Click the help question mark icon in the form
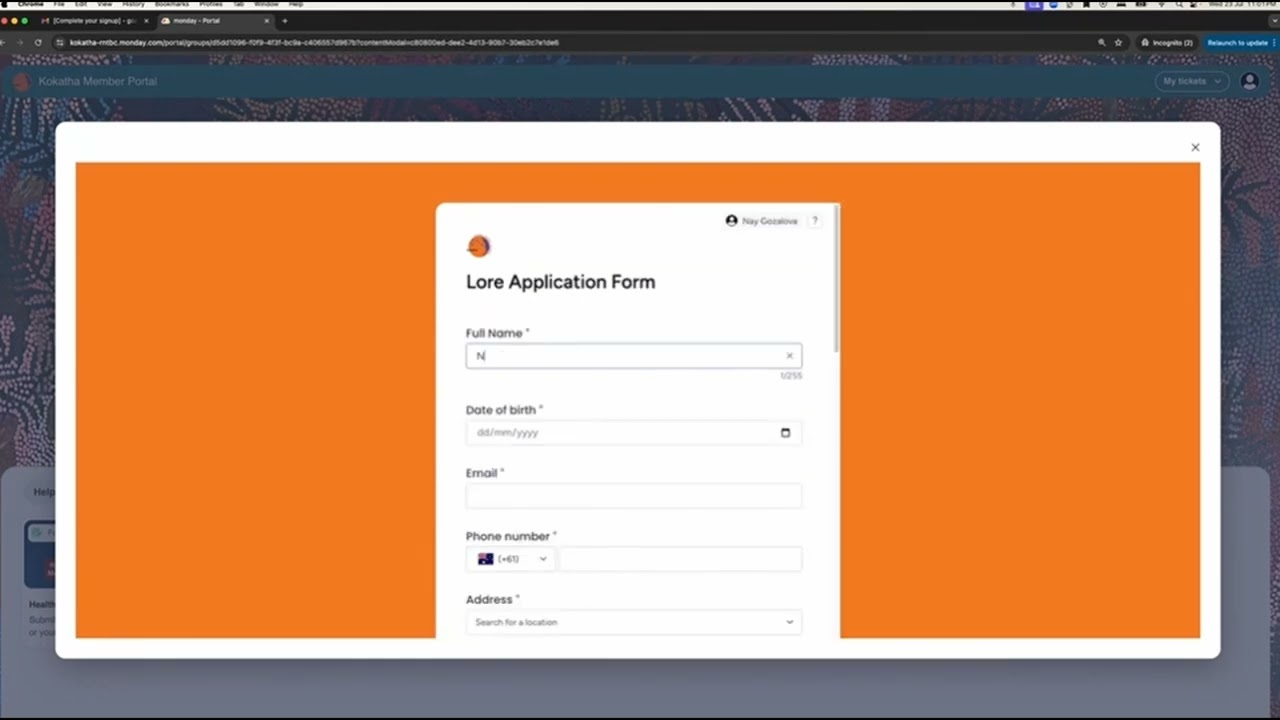1280x720 pixels. [x=815, y=221]
